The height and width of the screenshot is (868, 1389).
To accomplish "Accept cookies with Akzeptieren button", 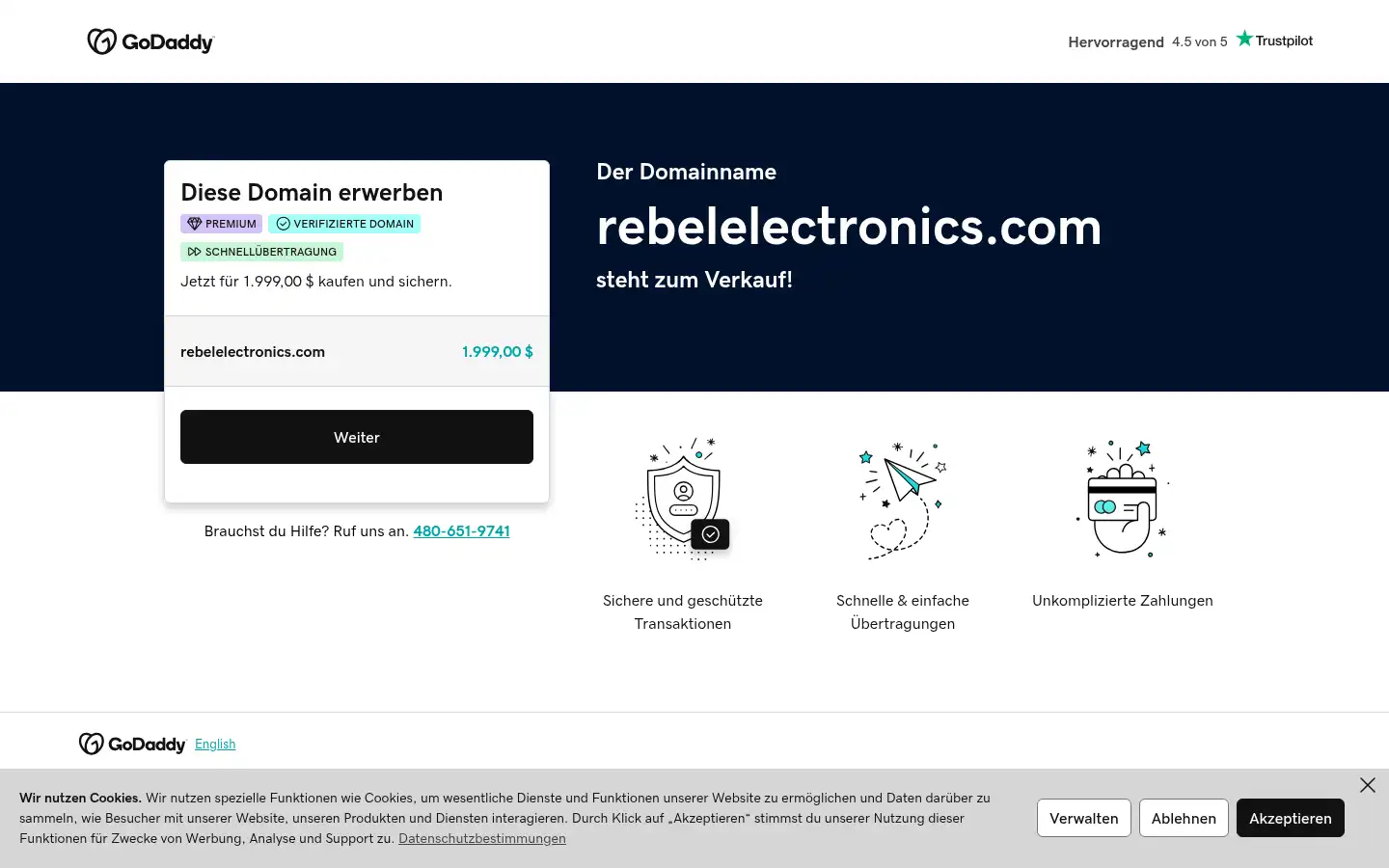I will click(1290, 818).
